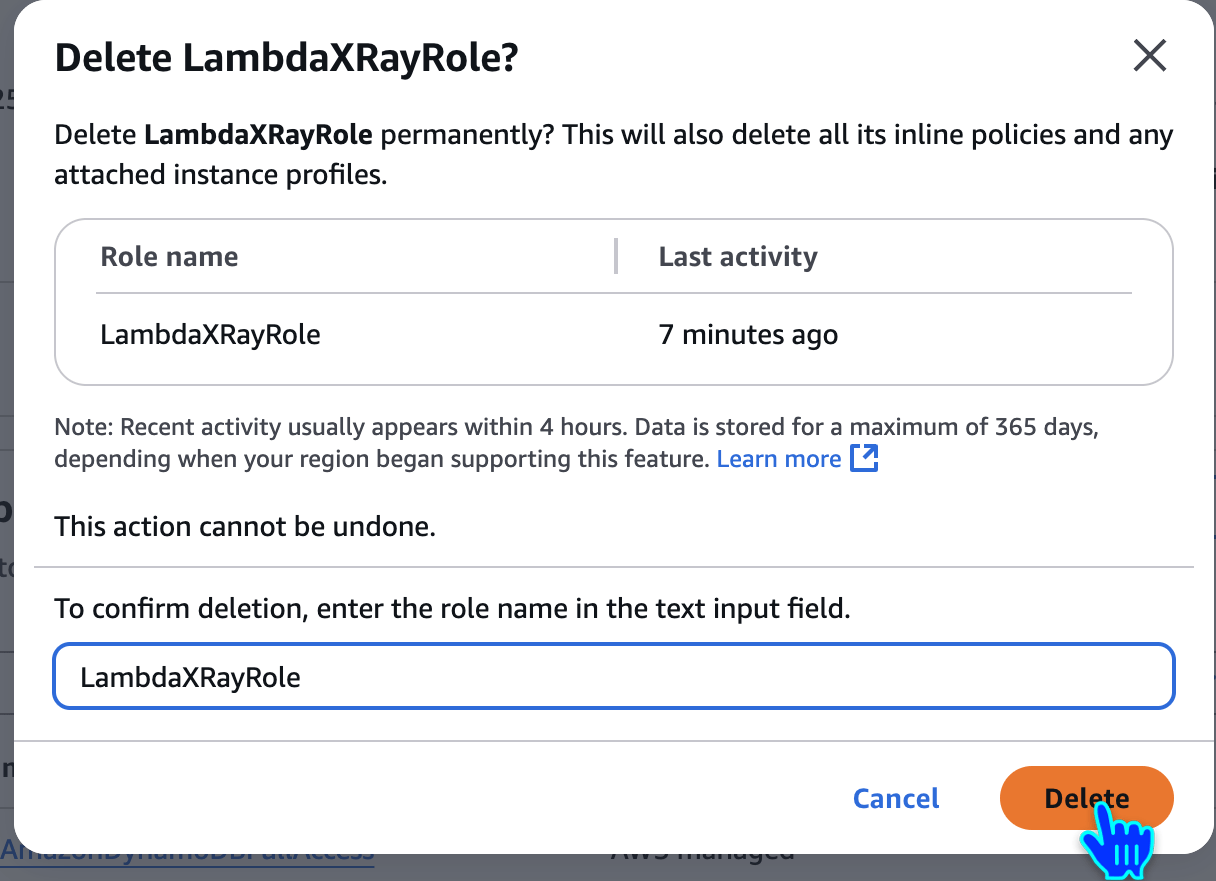Cancel the role deletion
Viewport: 1216px width, 881px height.
[896, 798]
